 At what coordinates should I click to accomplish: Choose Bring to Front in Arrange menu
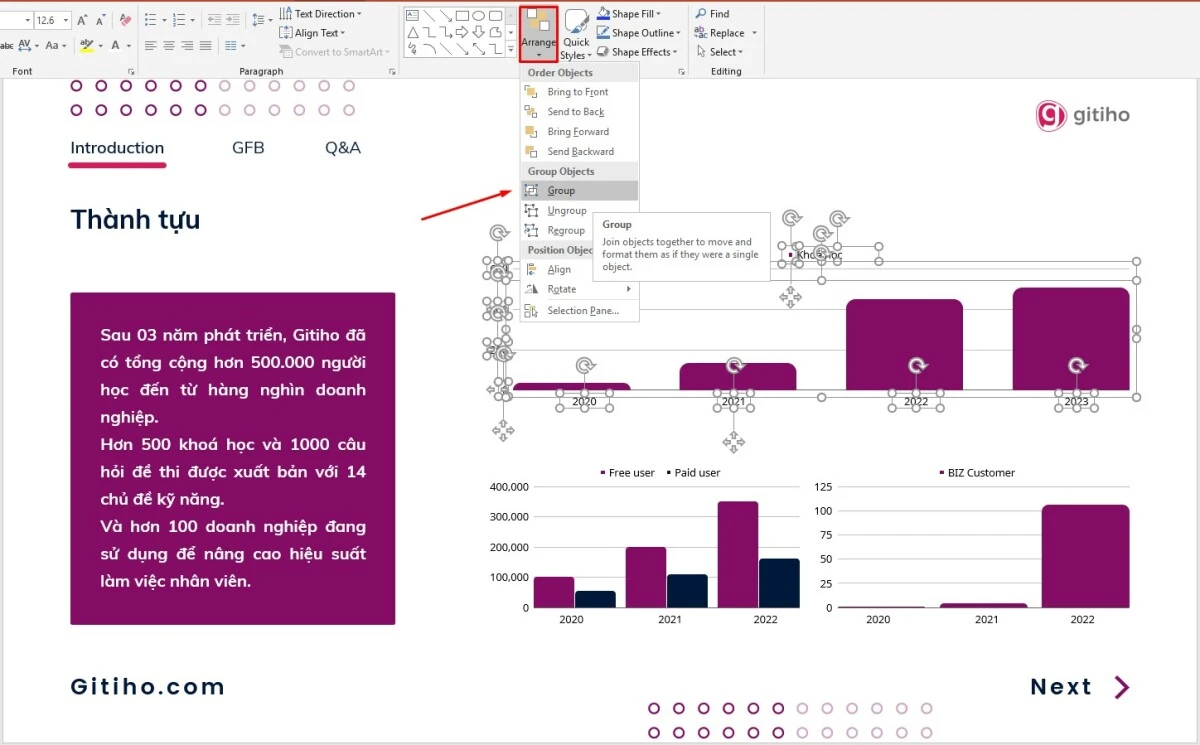pos(579,92)
